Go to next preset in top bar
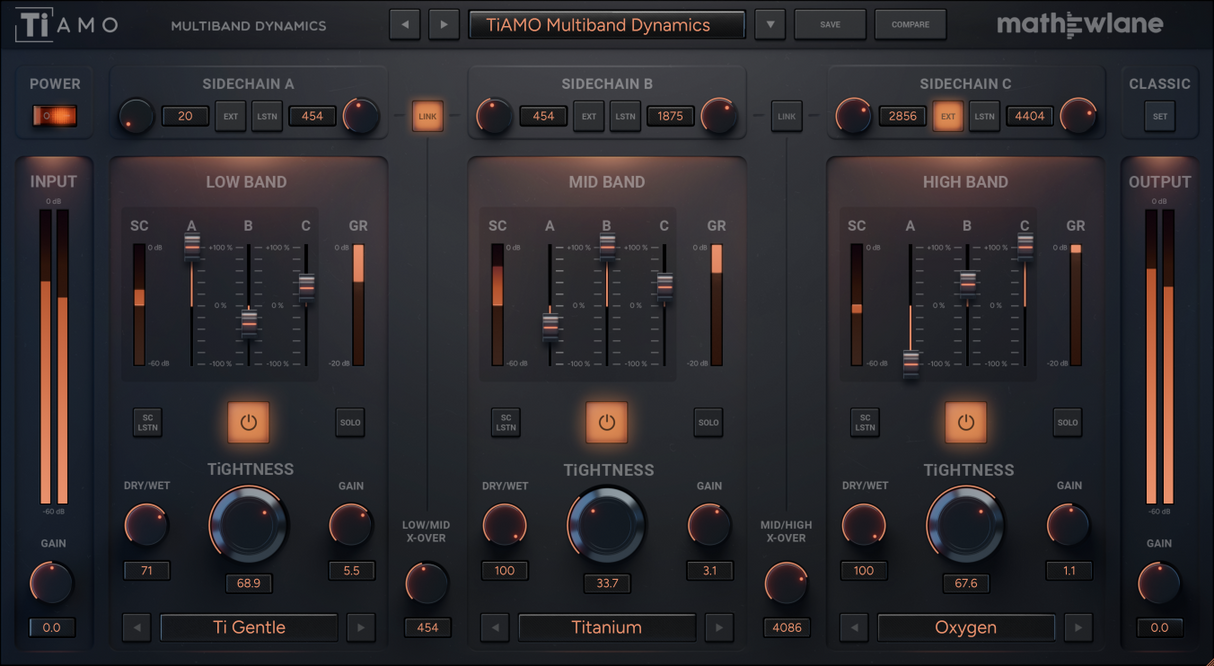This screenshot has width=1214, height=666. (444, 25)
